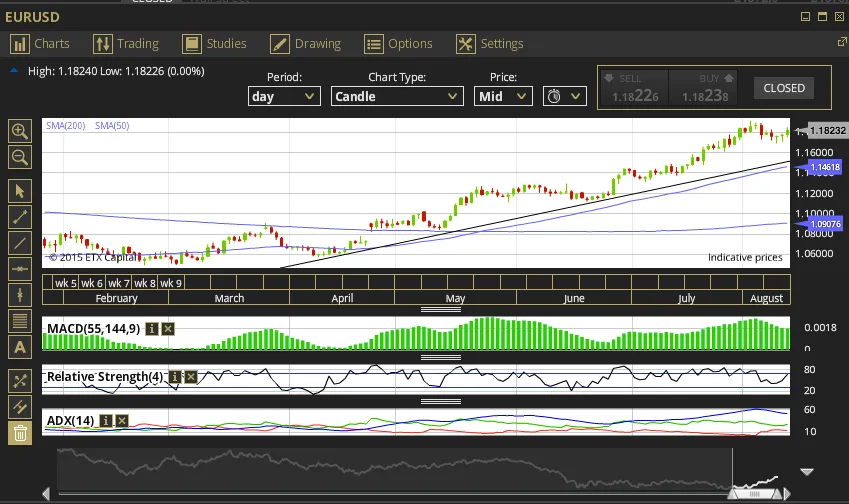This screenshot has height=504, width=849.
Task: Click the April month on time axis
Action: pyautogui.click(x=342, y=298)
